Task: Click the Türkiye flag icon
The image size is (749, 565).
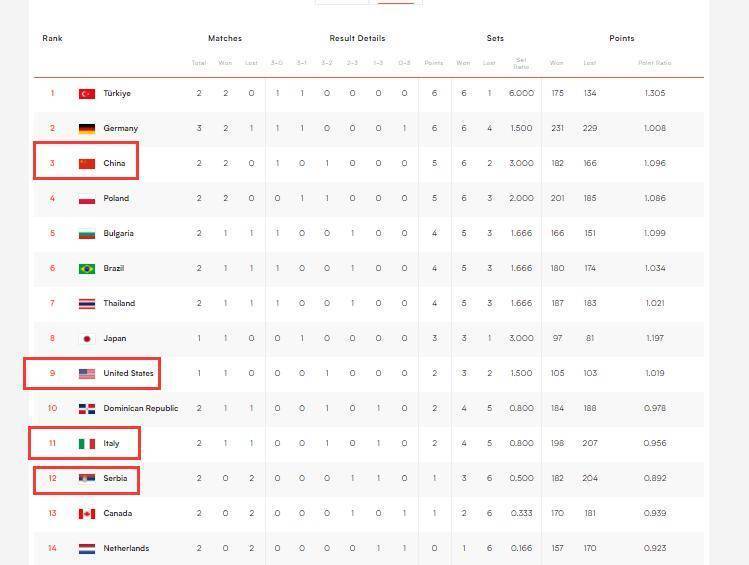Action: (87, 94)
